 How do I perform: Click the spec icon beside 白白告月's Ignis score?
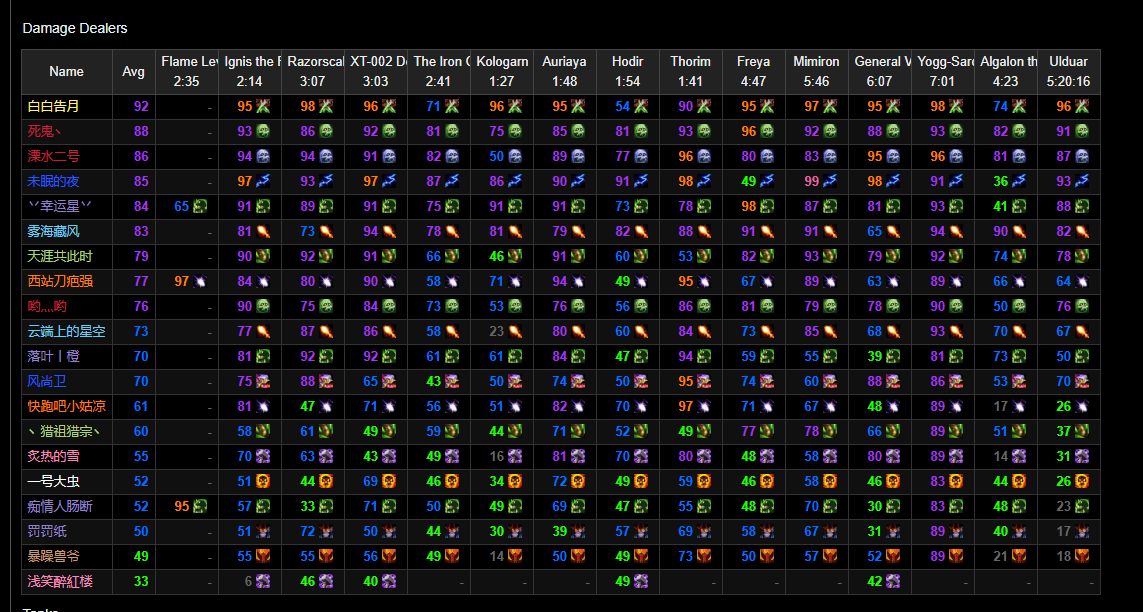tap(262, 106)
